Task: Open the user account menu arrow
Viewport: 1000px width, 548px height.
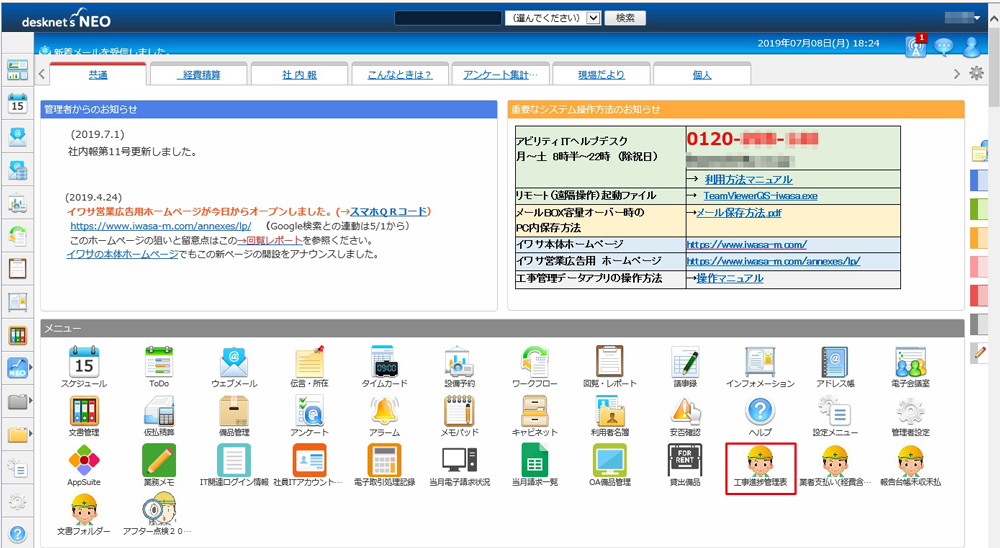Action: pos(984,17)
